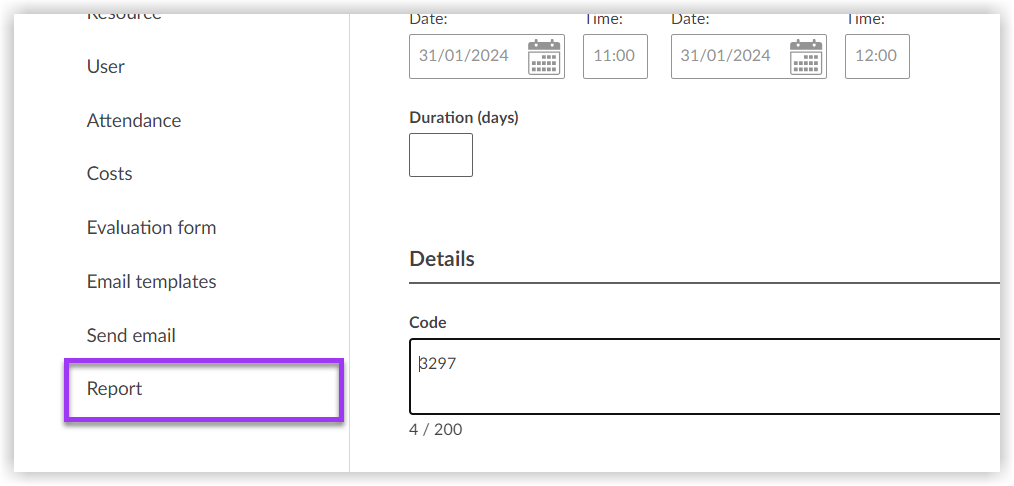Click the Duration (days) label
1014x486 pixels.
point(464,118)
